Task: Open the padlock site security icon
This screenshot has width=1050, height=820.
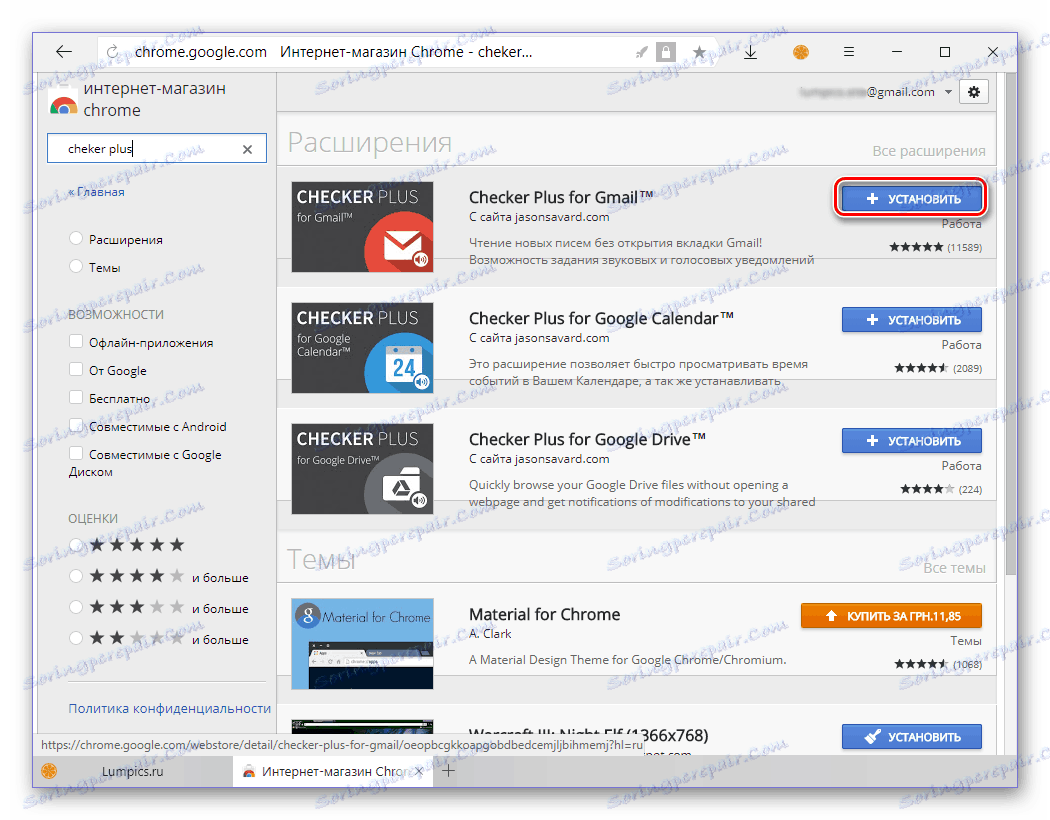Action: coord(666,52)
